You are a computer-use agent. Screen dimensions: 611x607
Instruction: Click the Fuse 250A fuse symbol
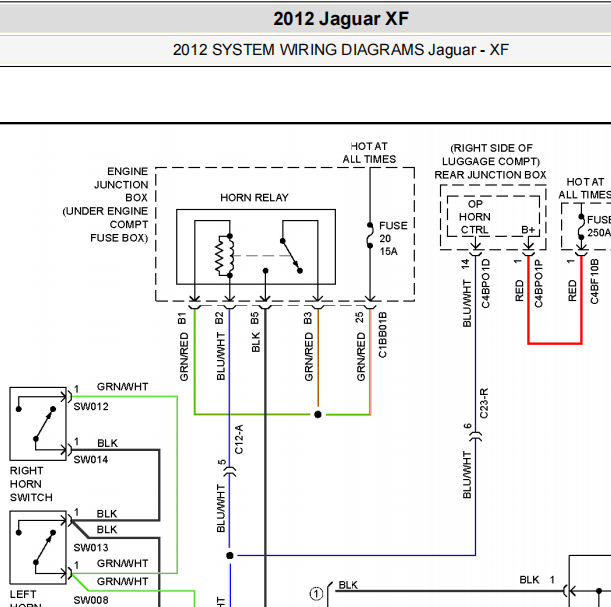pyautogui.click(x=581, y=226)
